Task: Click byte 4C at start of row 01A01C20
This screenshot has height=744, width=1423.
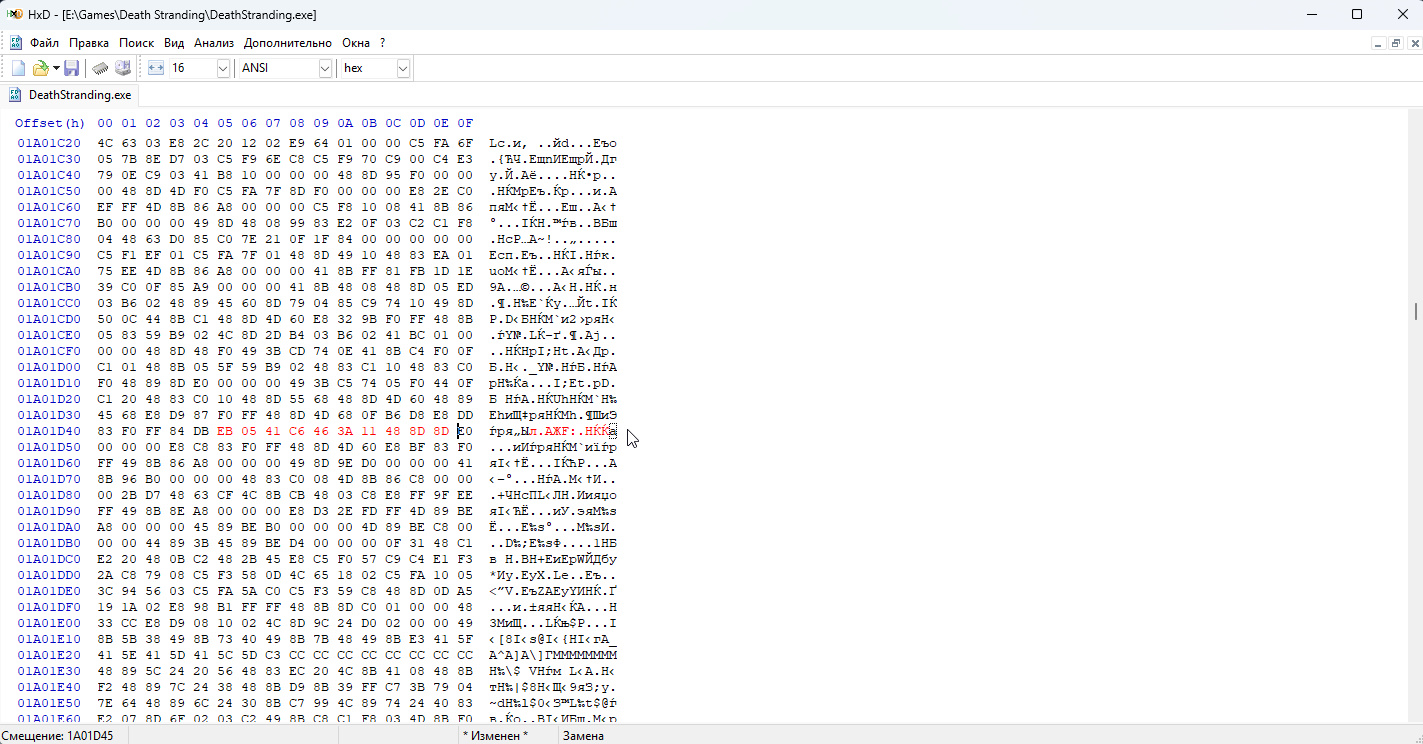Action: pos(105,143)
